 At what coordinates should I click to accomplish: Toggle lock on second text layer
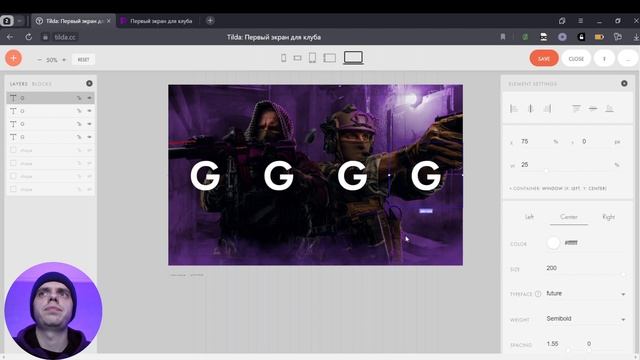pyautogui.click(x=79, y=111)
